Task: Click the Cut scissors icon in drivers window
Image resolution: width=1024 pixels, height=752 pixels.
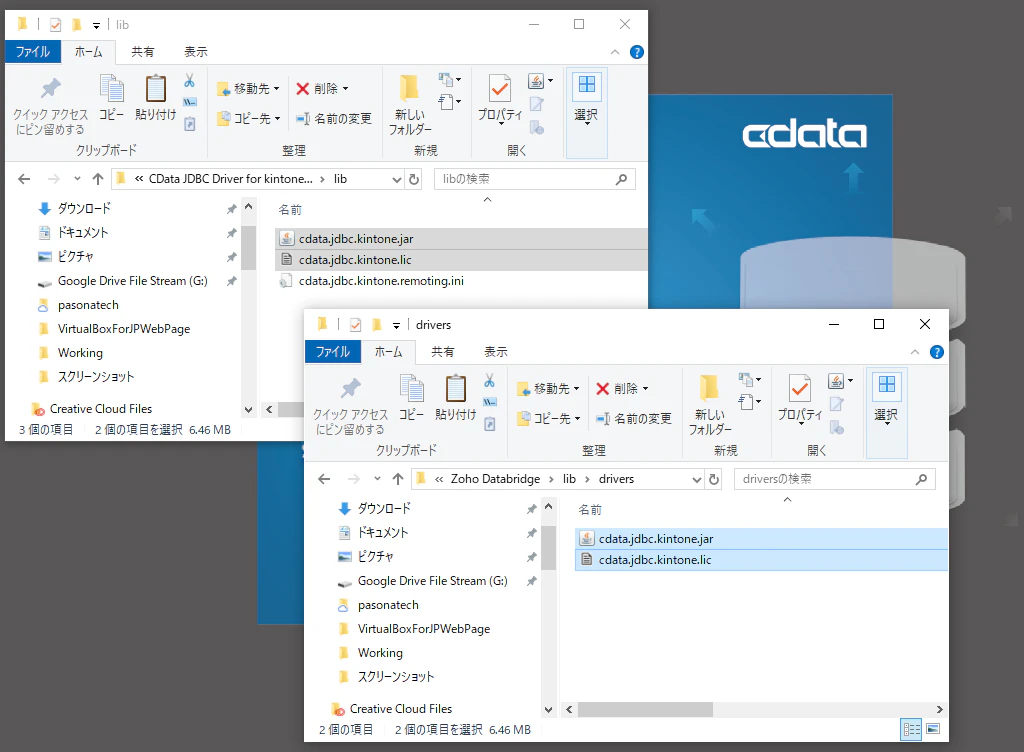Action: [489, 381]
